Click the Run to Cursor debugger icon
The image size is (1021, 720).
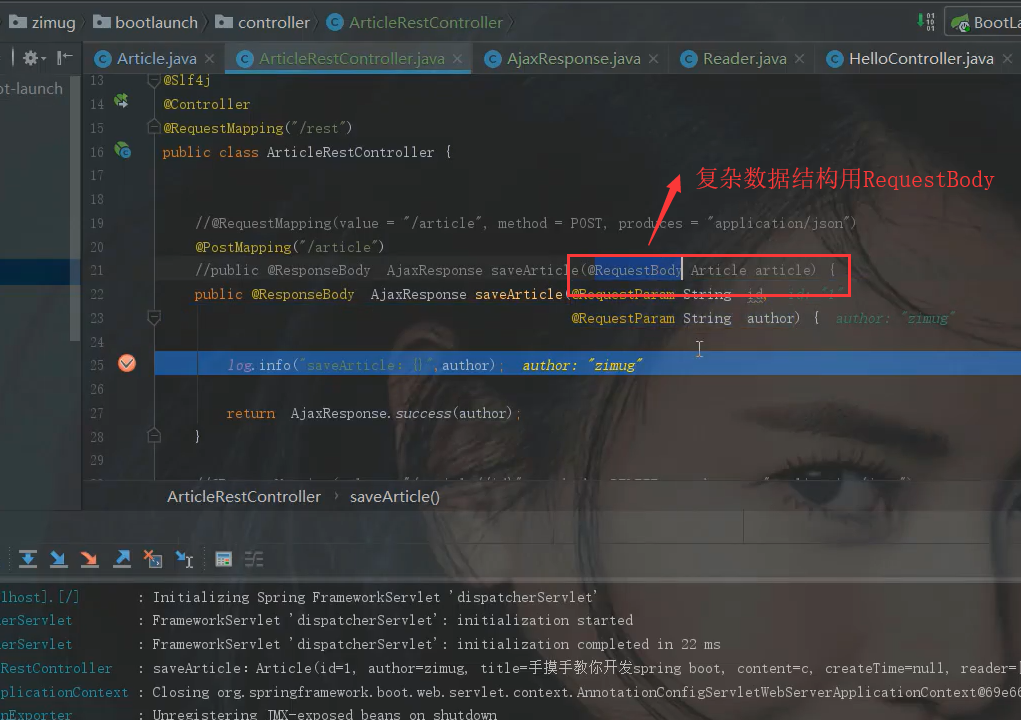coord(184,559)
